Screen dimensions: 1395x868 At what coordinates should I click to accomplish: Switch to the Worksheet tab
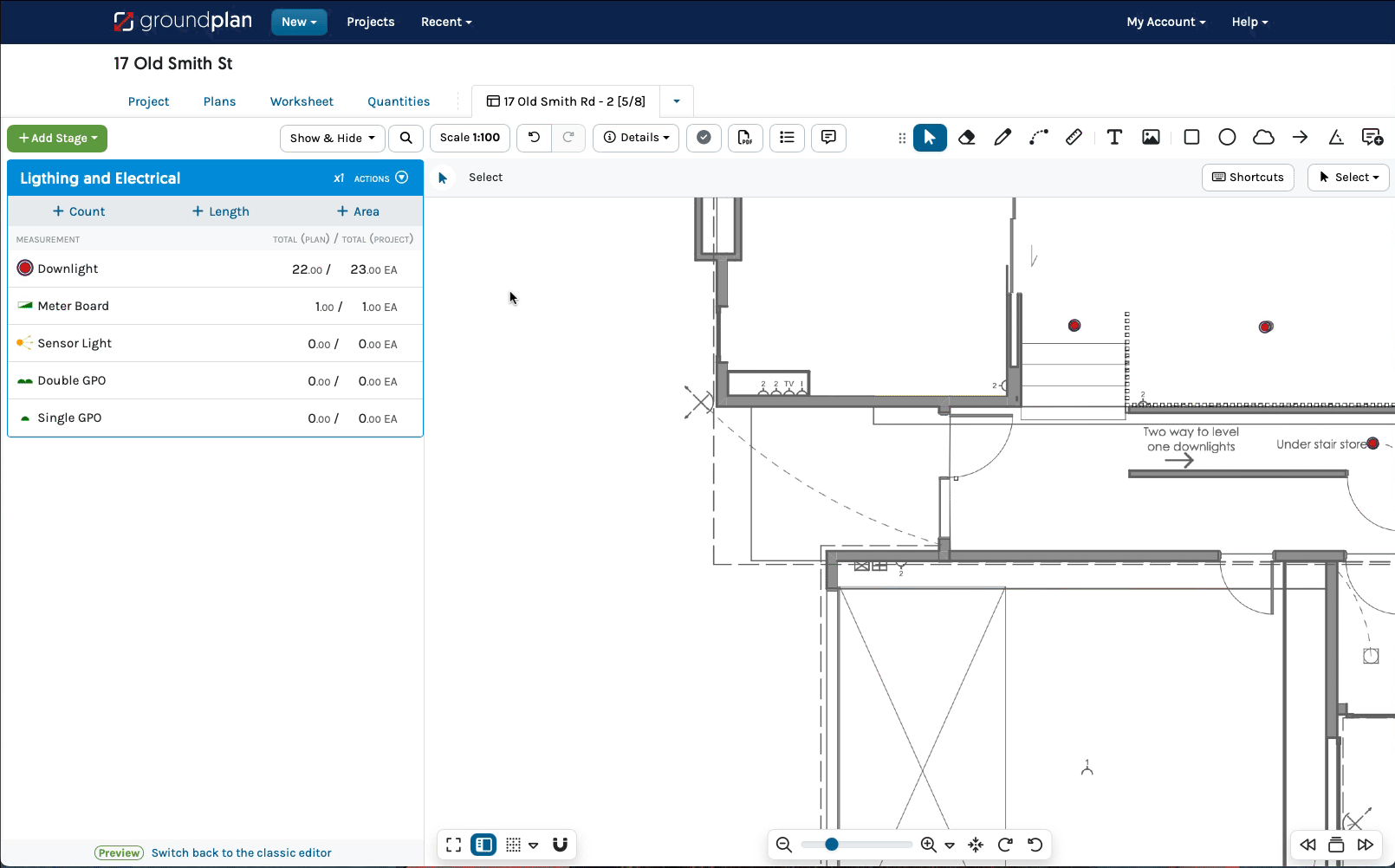tap(302, 101)
